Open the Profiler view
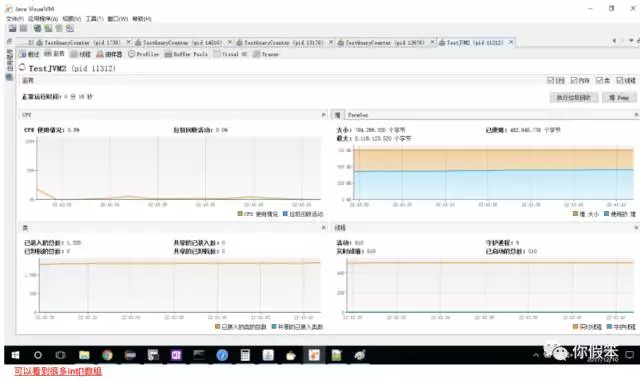Screen dimensions: 640x380 (143, 54)
